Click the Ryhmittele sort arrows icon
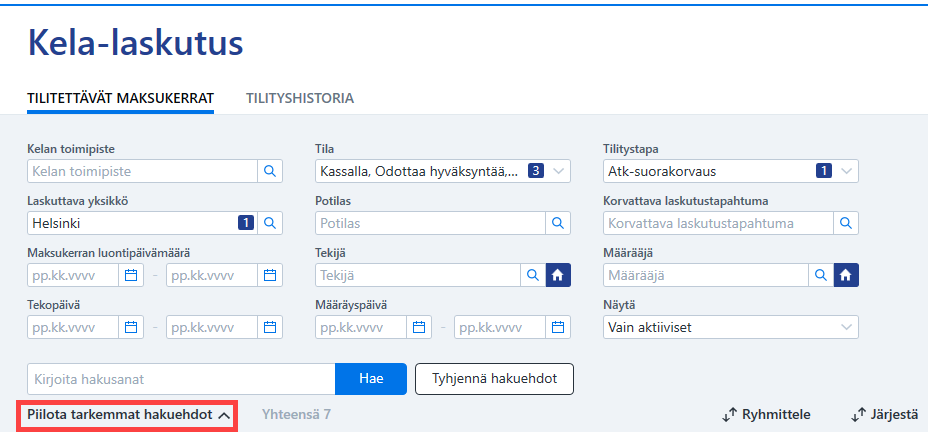 [x=729, y=415]
